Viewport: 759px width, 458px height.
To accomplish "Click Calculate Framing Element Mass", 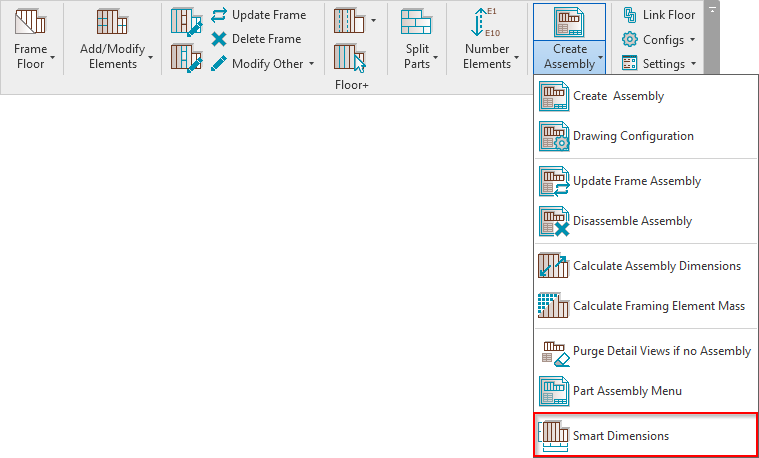I will 658,306.
